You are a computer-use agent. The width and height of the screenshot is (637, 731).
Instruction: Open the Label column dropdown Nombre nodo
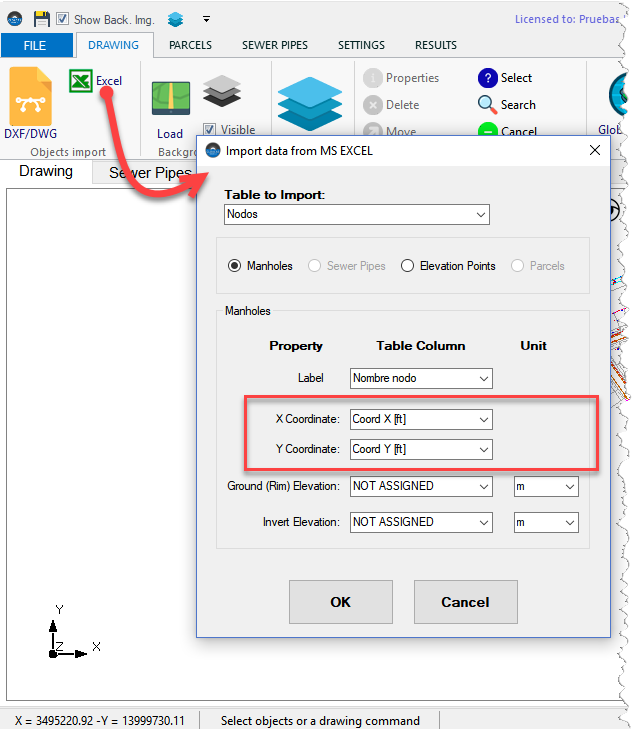[x=421, y=379]
